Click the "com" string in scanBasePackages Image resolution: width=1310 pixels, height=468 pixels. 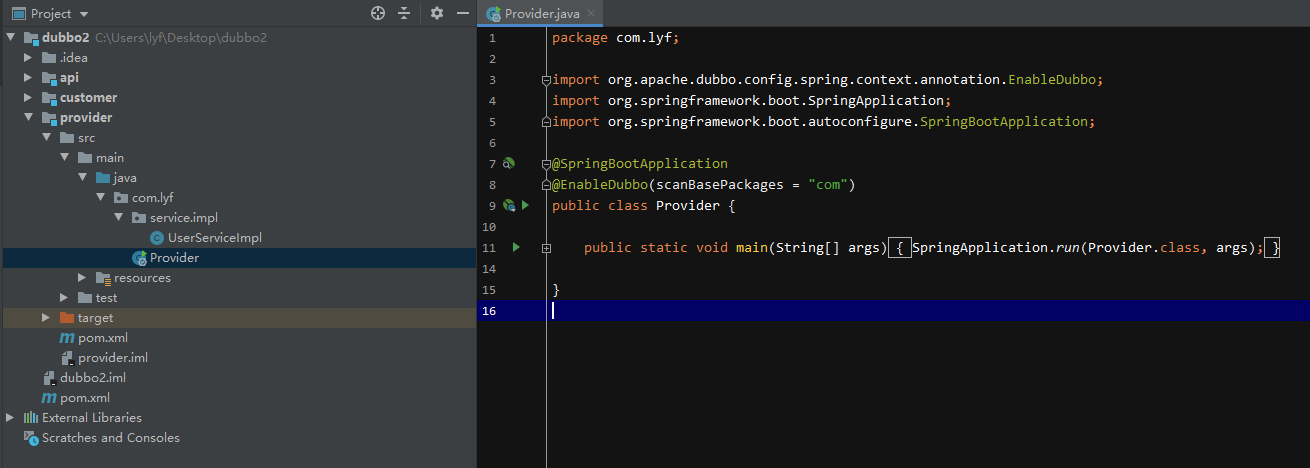[x=828, y=184]
